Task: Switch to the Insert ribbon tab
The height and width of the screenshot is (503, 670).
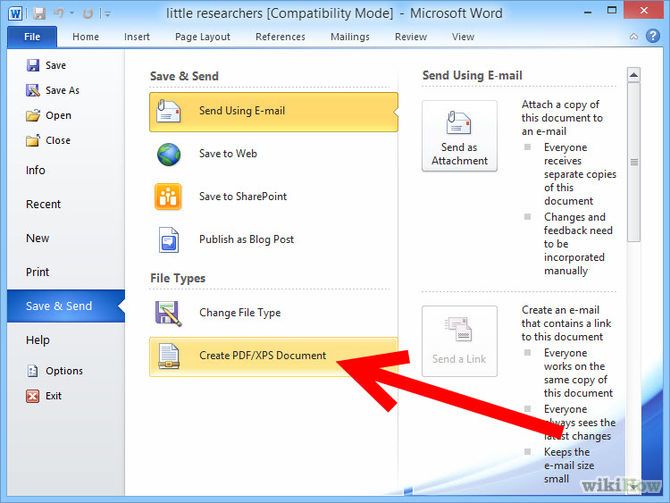Action: (x=137, y=37)
